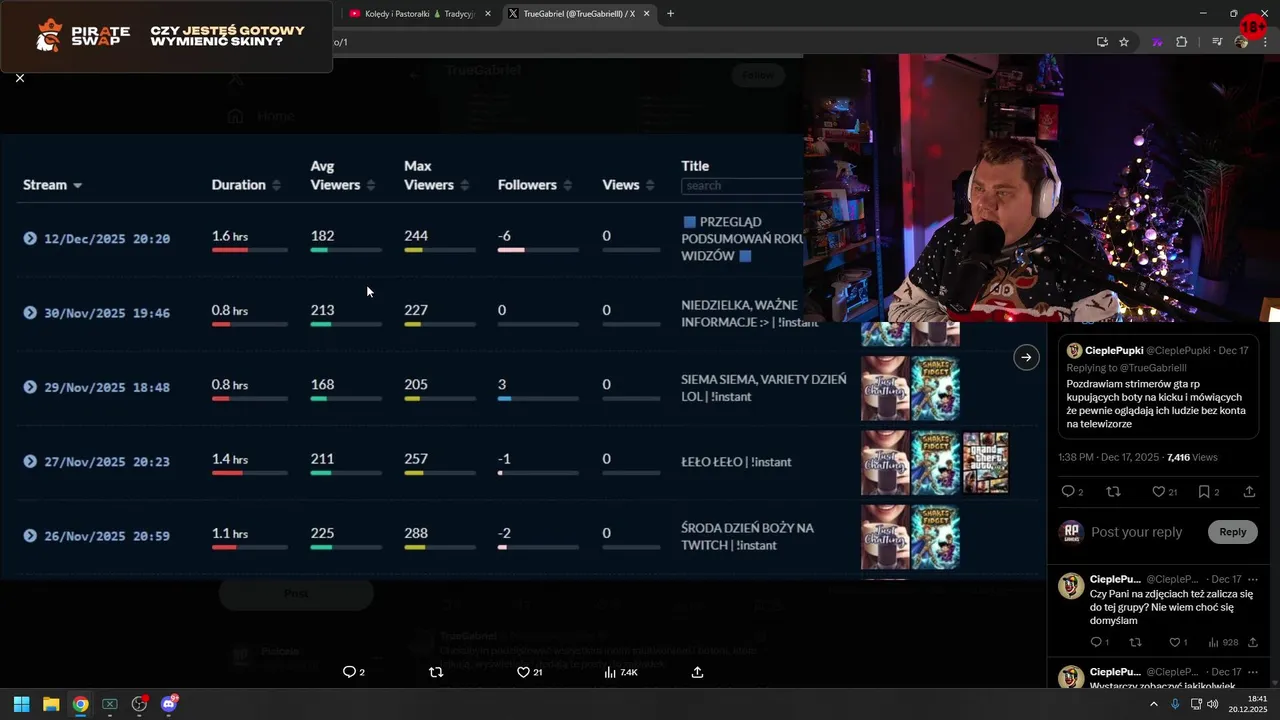Screen dimensions: 1280x720
Task: Click install app icon in address bar
Action: tap(1102, 42)
